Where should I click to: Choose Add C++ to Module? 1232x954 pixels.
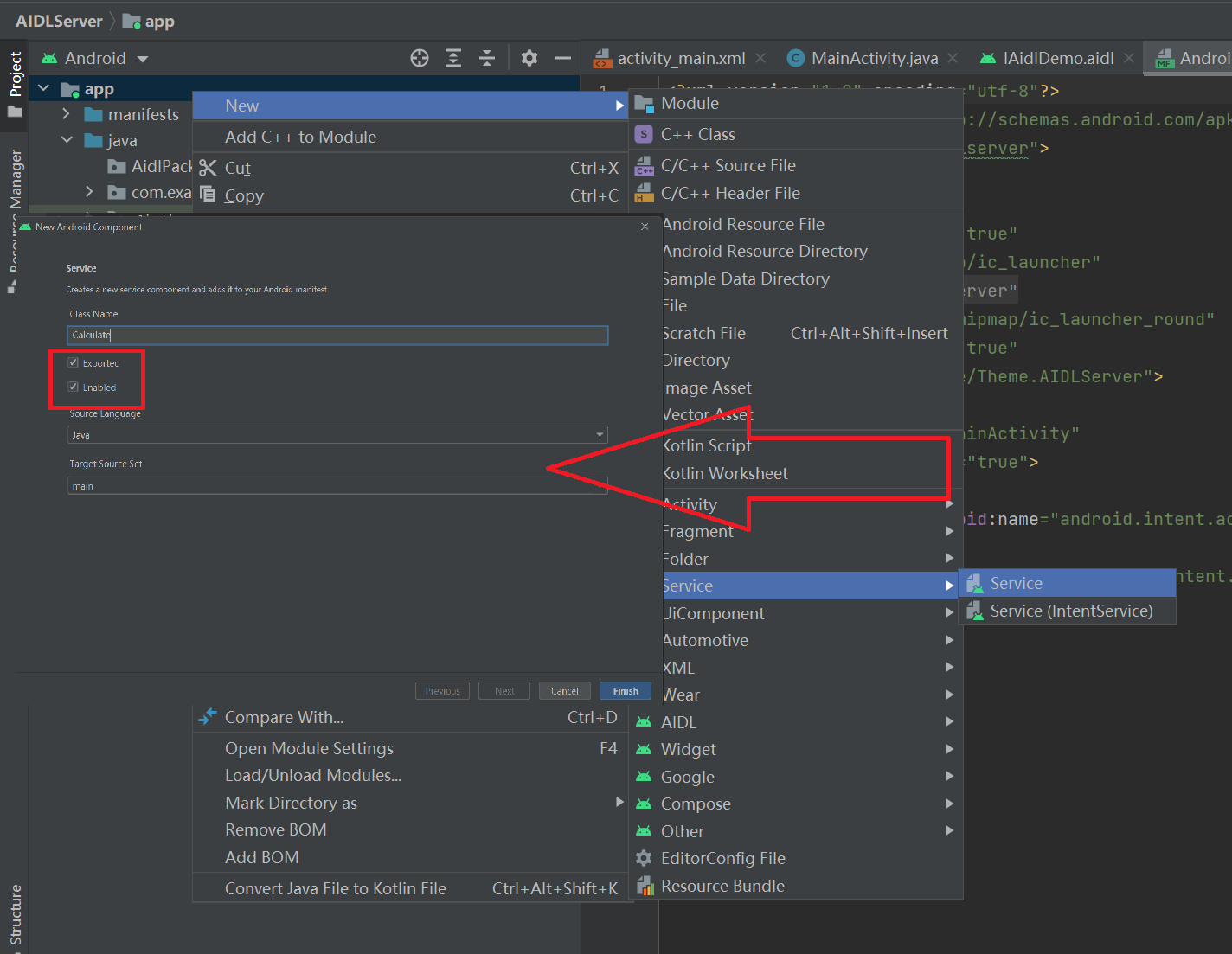(409, 137)
